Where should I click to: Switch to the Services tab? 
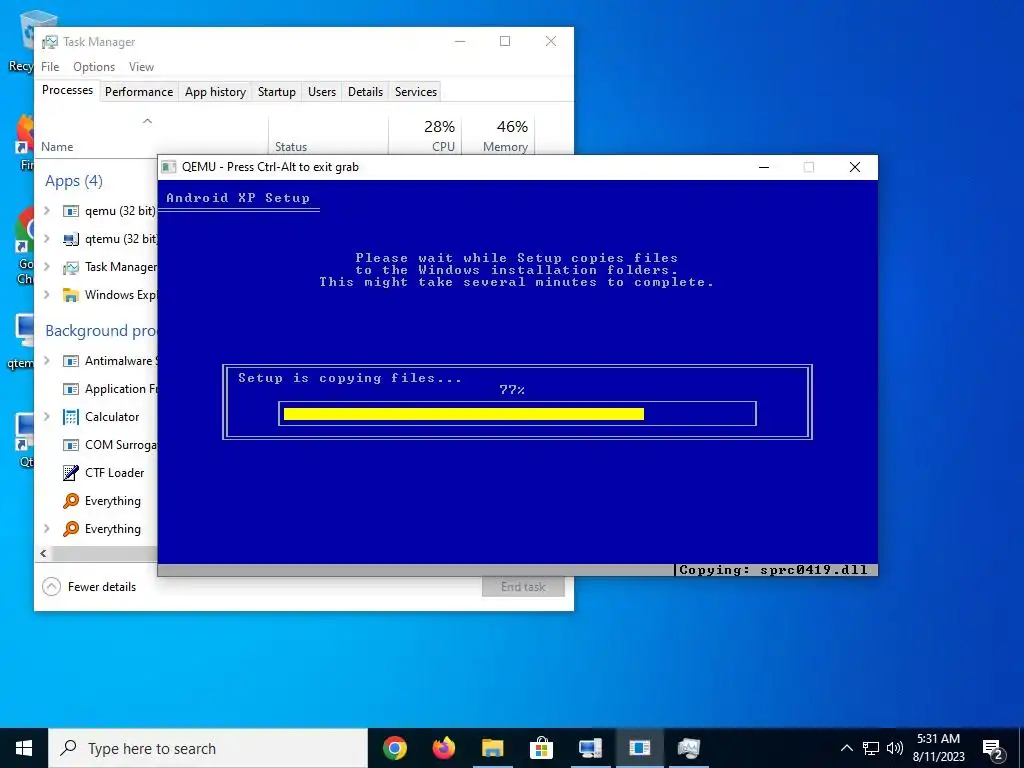(x=416, y=92)
